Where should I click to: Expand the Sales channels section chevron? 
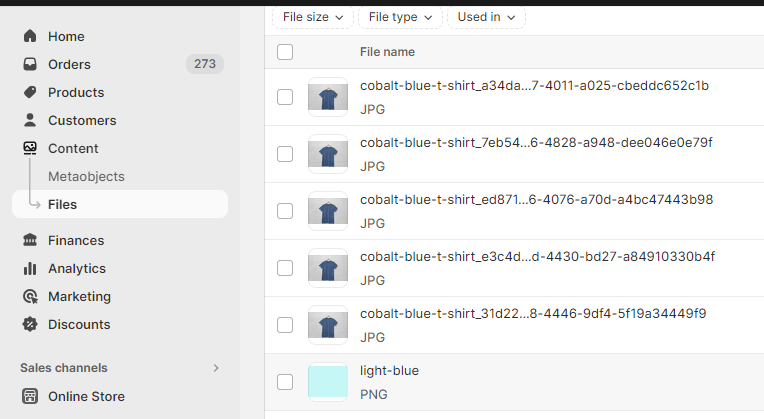216,368
